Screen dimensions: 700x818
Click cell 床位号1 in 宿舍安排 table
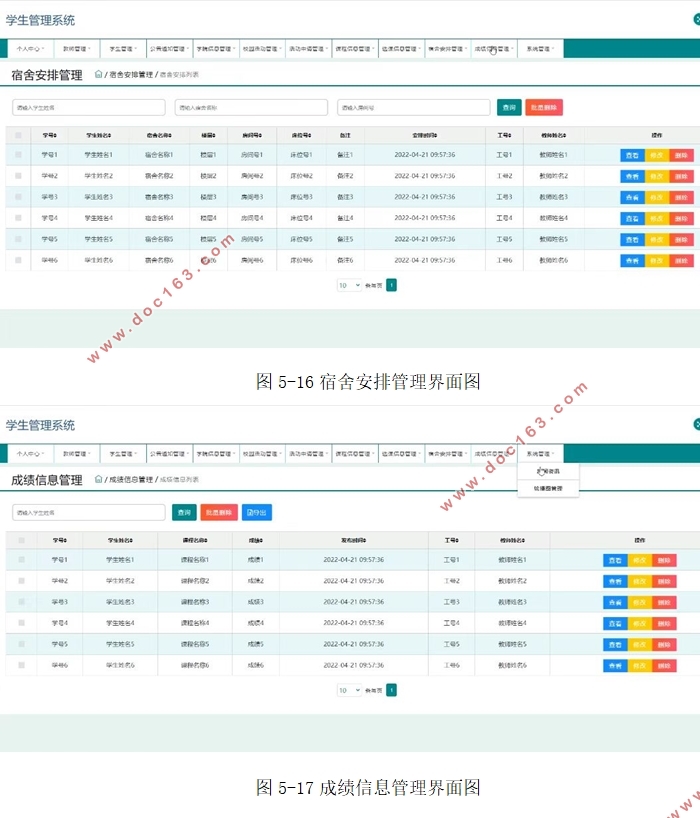point(301,155)
